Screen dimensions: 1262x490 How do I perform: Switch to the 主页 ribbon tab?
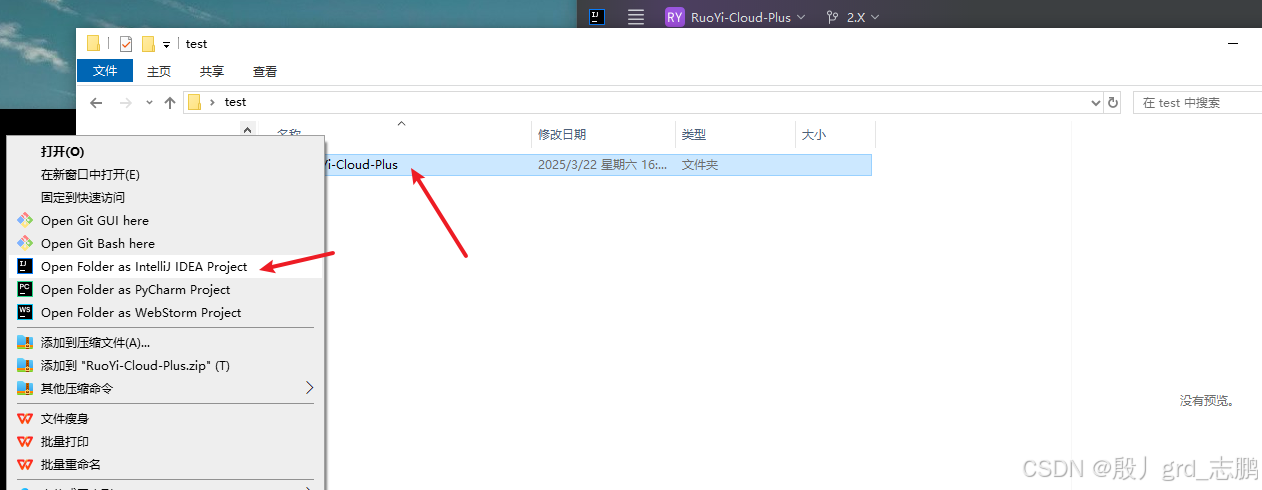coord(159,71)
